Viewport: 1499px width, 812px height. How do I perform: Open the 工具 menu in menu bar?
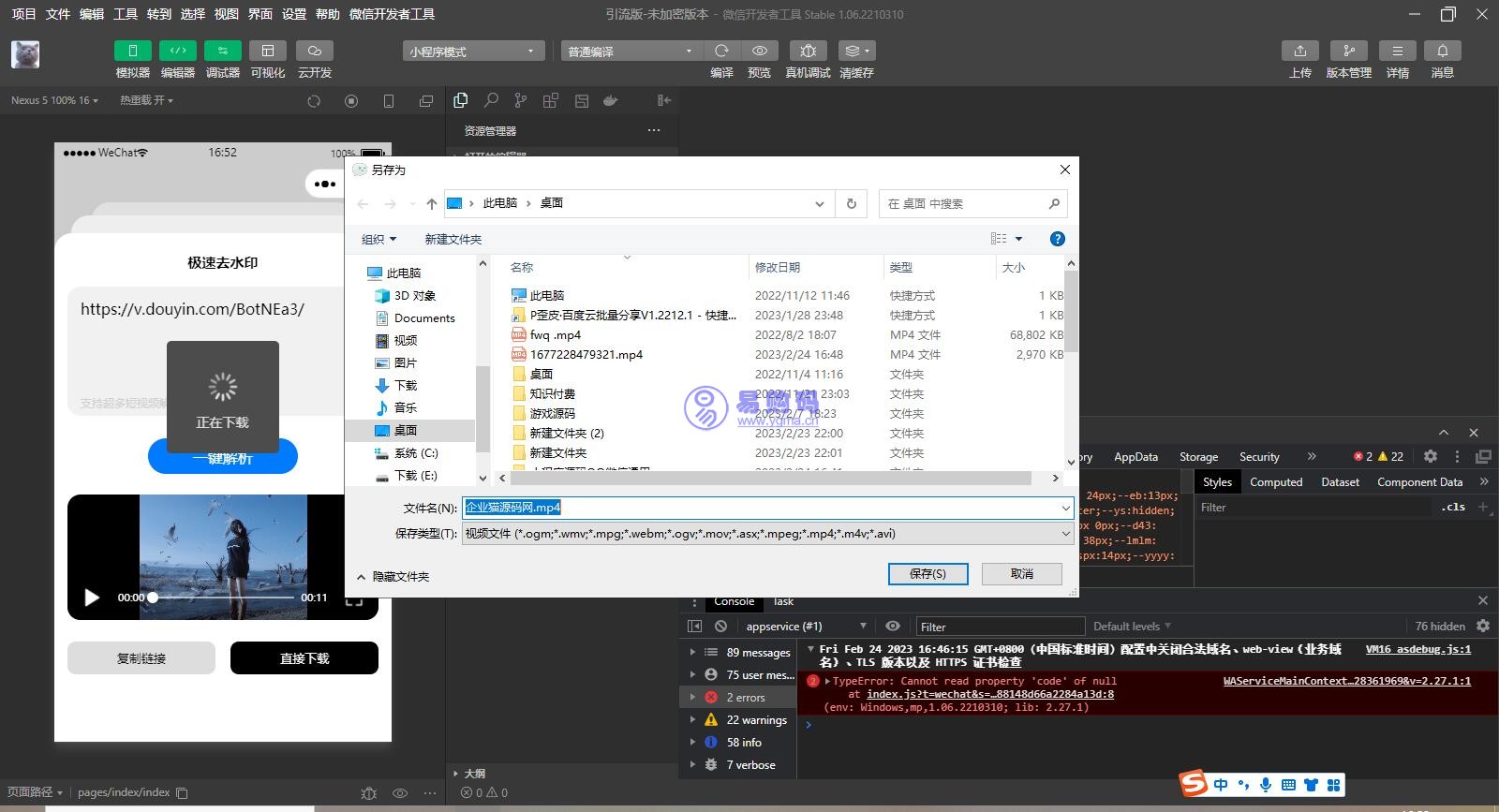point(126,14)
